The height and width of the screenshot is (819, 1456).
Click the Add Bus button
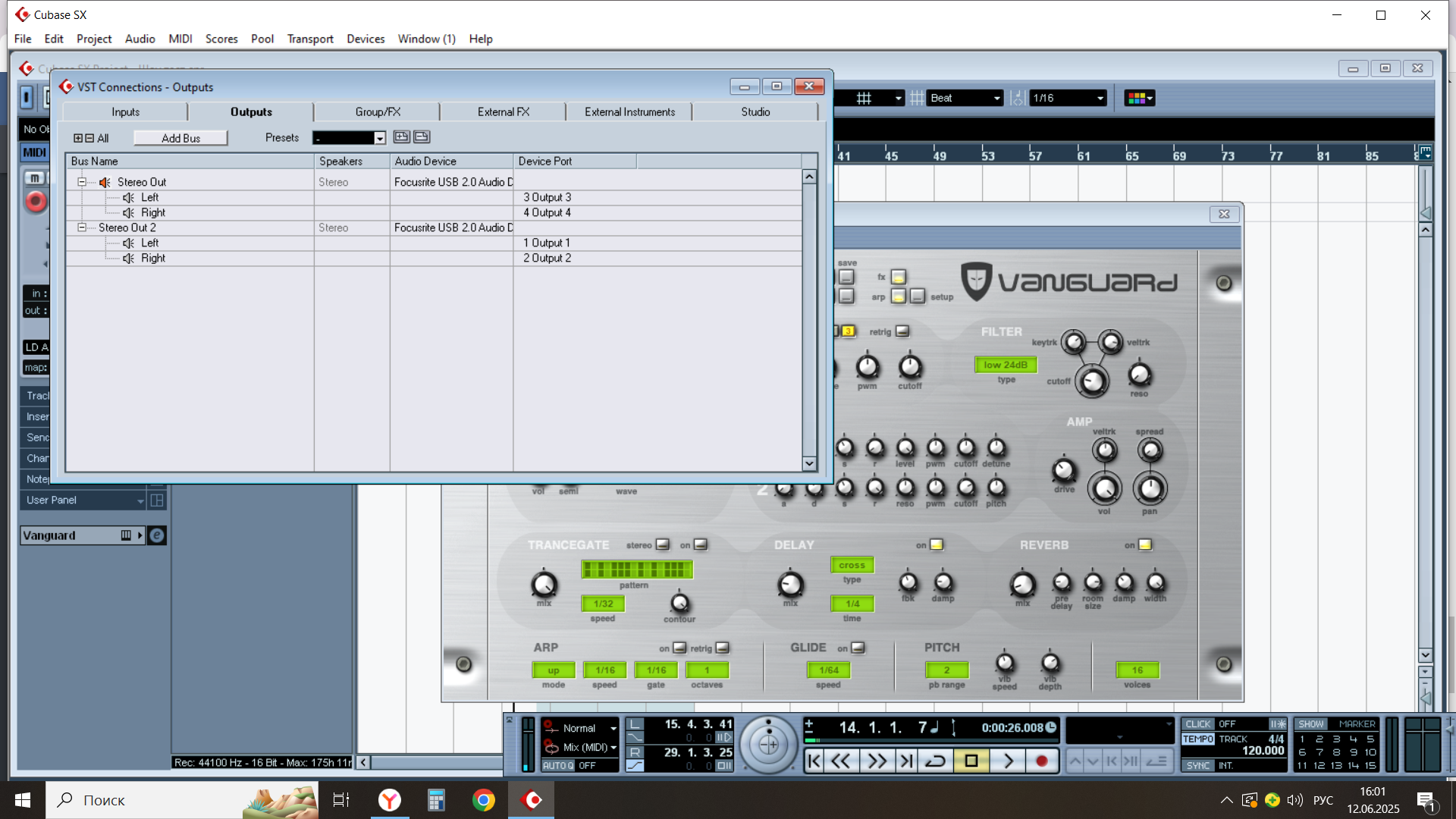coord(180,138)
